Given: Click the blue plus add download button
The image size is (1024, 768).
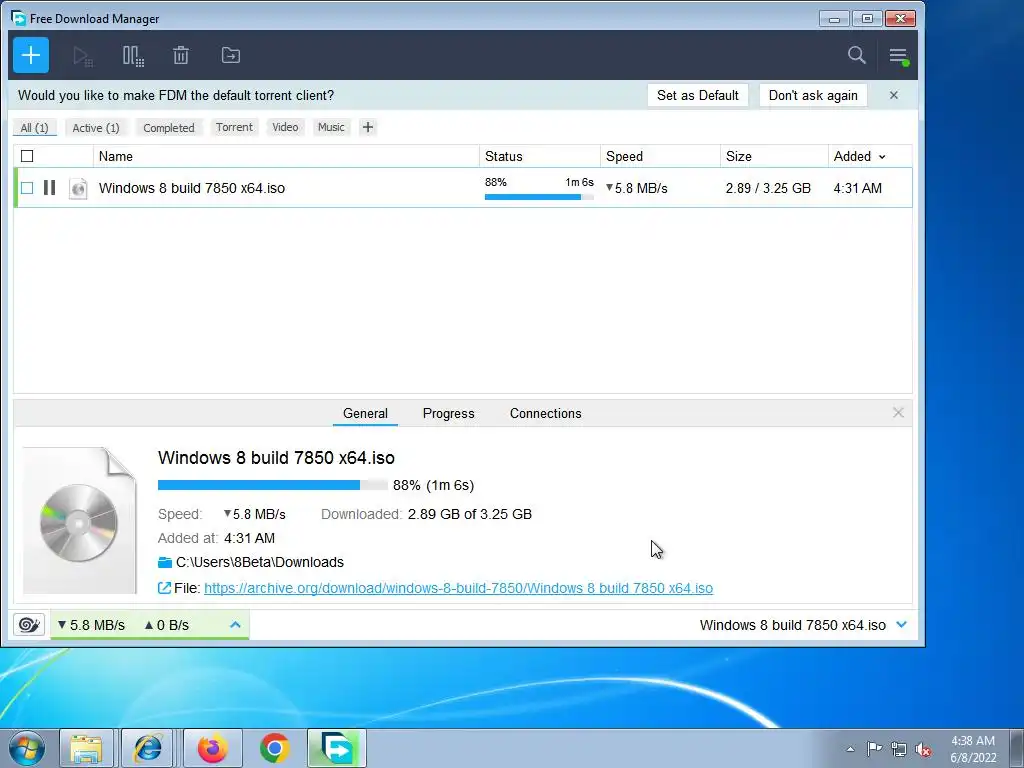Looking at the screenshot, I should click(31, 56).
